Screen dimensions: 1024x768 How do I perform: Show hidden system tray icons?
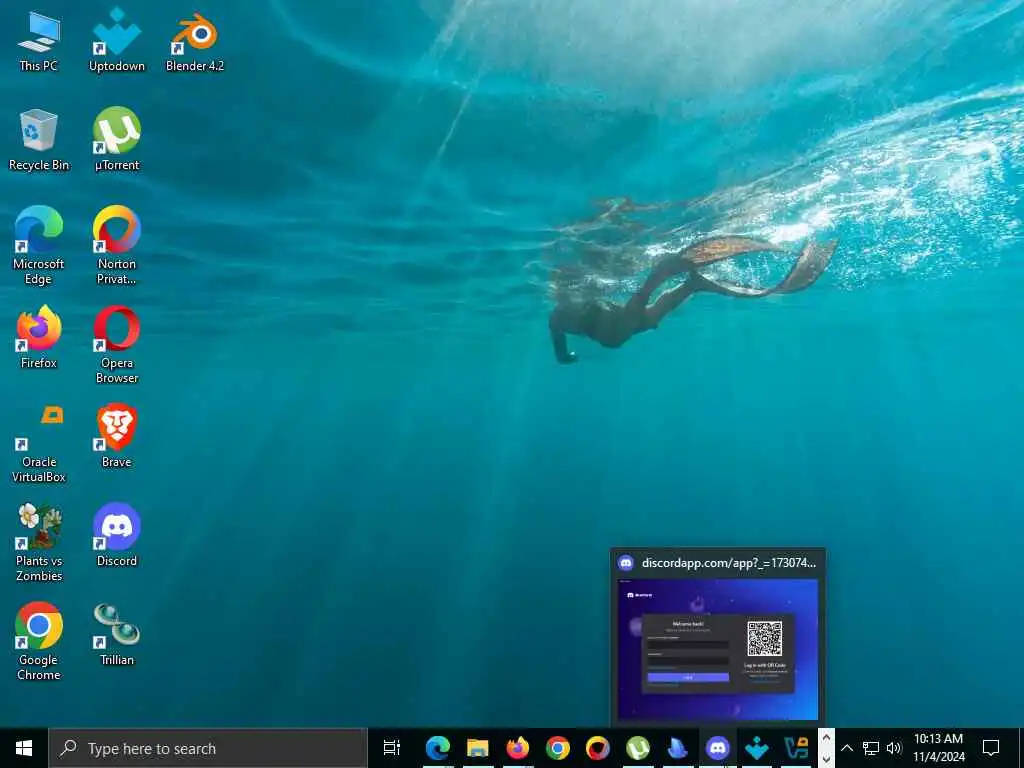[x=847, y=748]
